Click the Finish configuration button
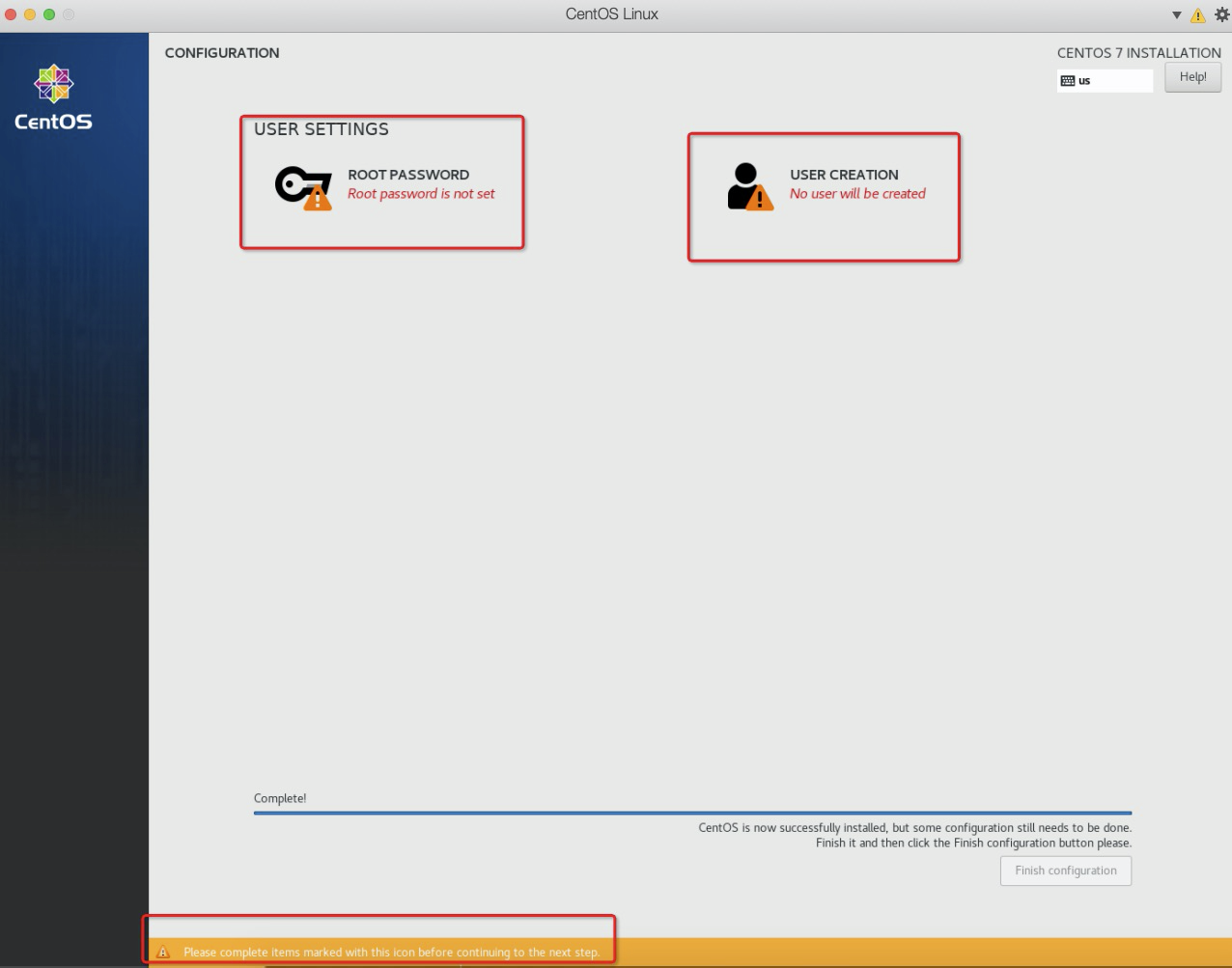 1066,871
